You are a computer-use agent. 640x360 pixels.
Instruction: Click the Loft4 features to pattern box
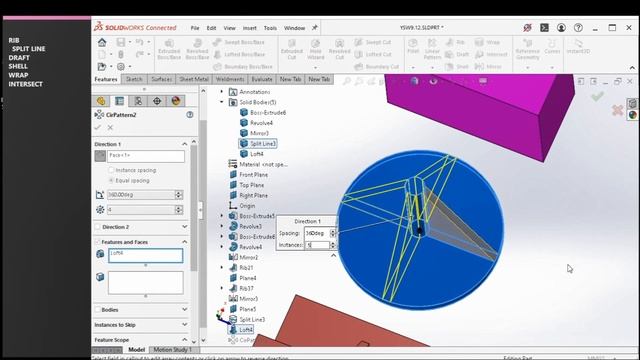click(146, 256)
